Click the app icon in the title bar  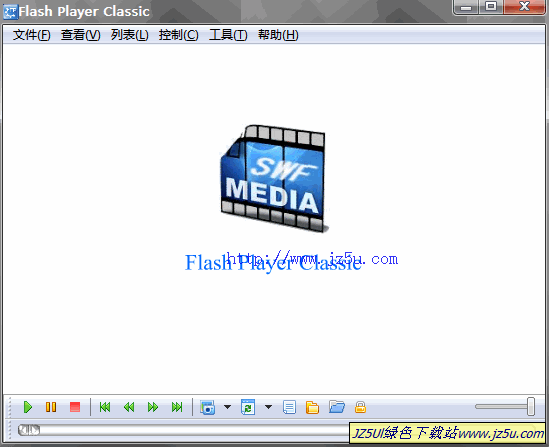tap(10, 12)
